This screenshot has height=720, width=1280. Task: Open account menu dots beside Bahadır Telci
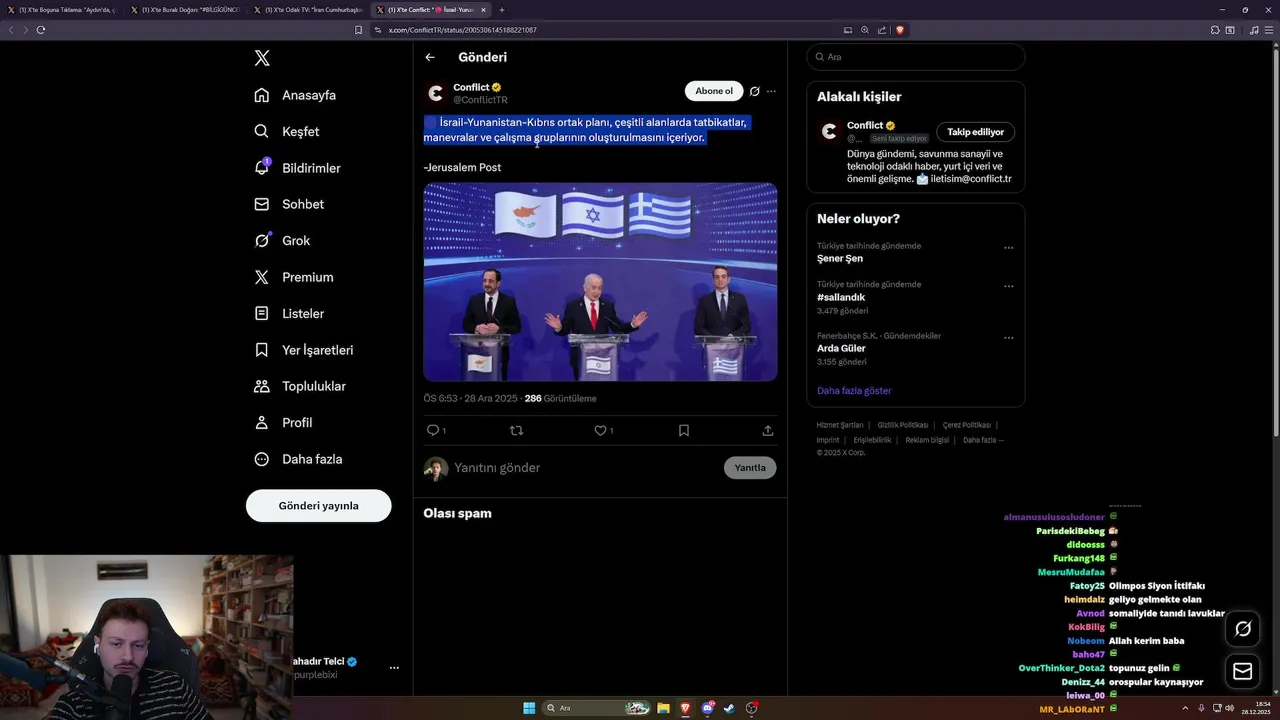[x=394, y=667]
